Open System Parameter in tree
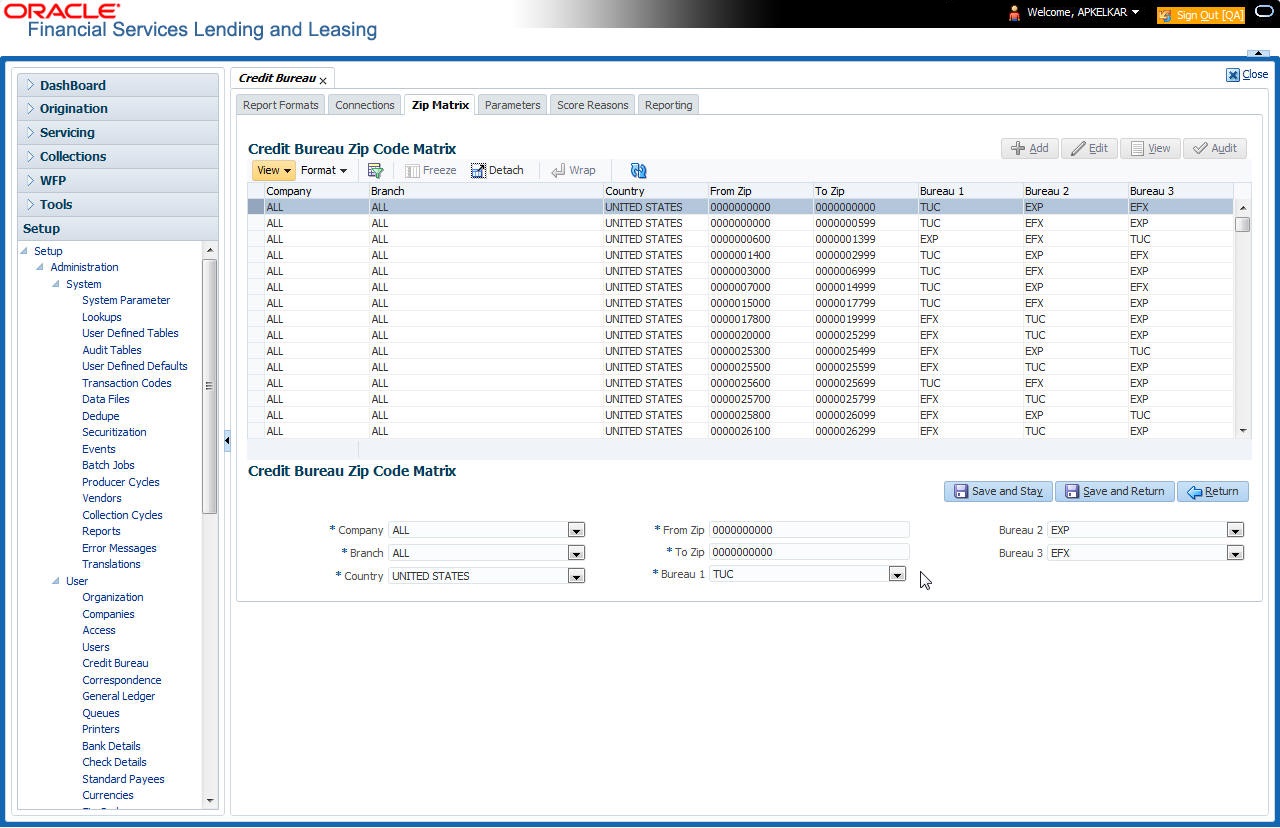The image size is (1280, 828). [x=126, y=300]
